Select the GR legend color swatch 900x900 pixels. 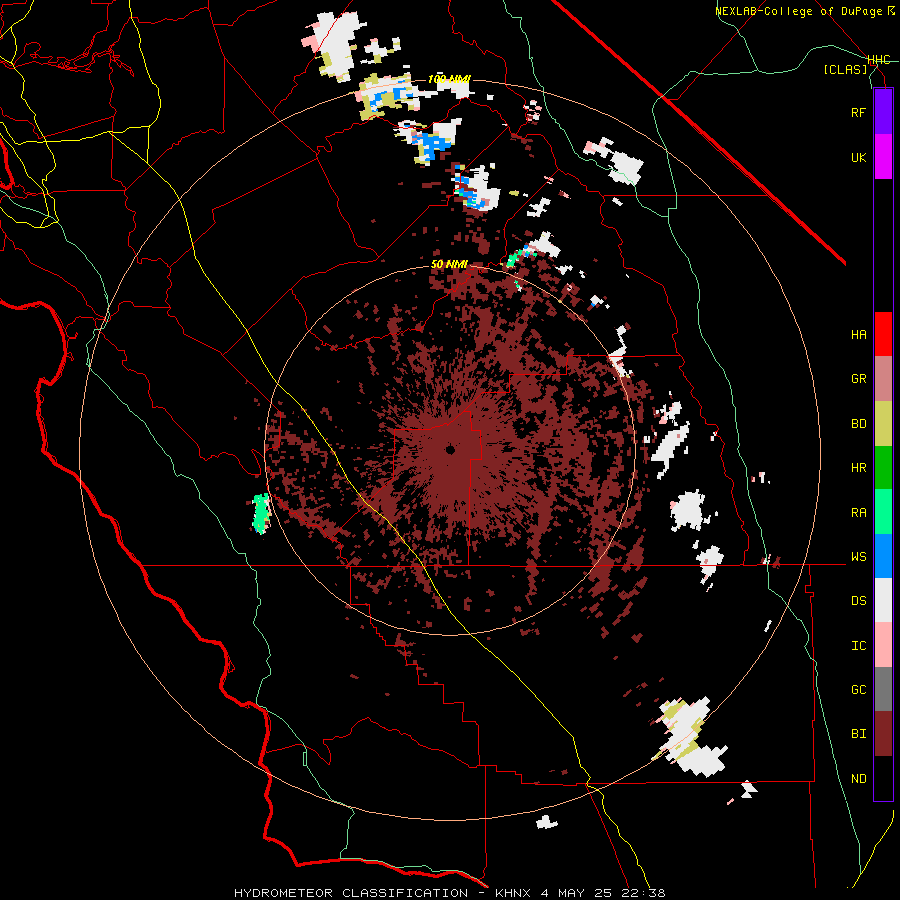click(x=883, y=379)
